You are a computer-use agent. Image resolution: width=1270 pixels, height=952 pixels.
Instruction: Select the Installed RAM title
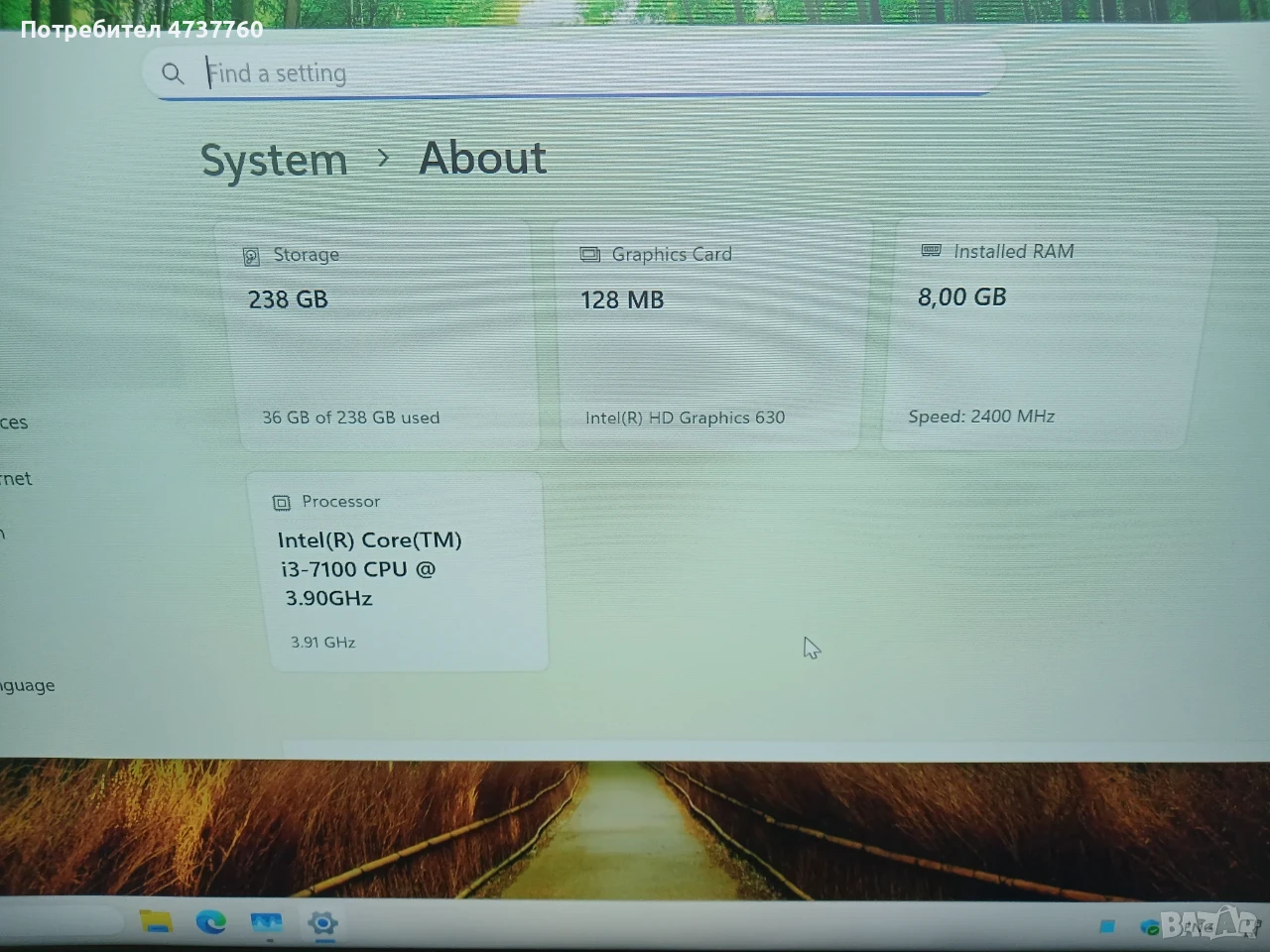pos(1014,252)
